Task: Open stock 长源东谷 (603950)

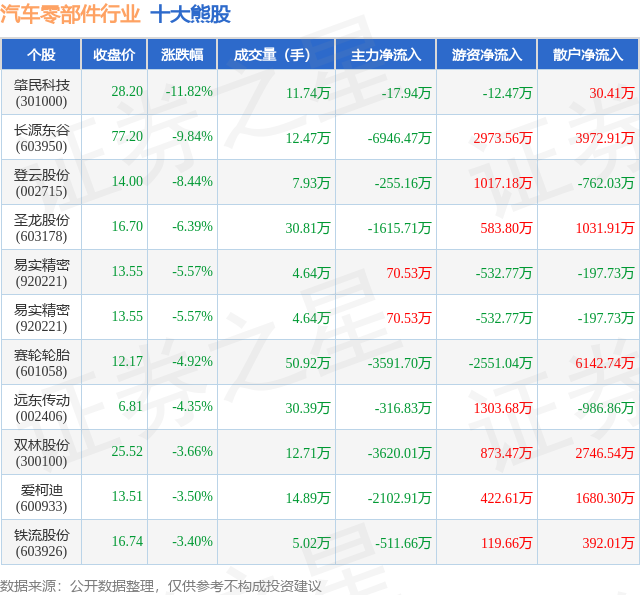Action: (41, 138)
